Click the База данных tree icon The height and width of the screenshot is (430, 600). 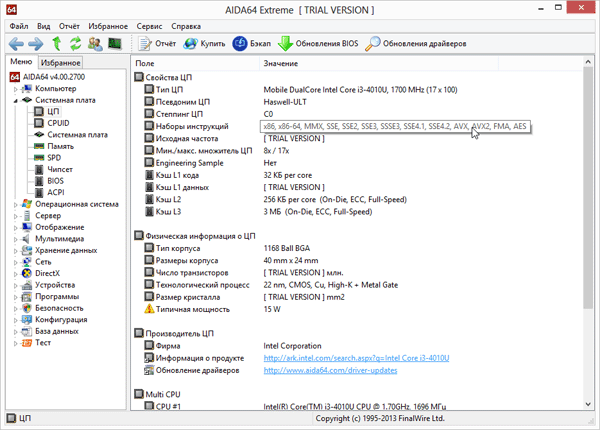click(x=27, y=331)
